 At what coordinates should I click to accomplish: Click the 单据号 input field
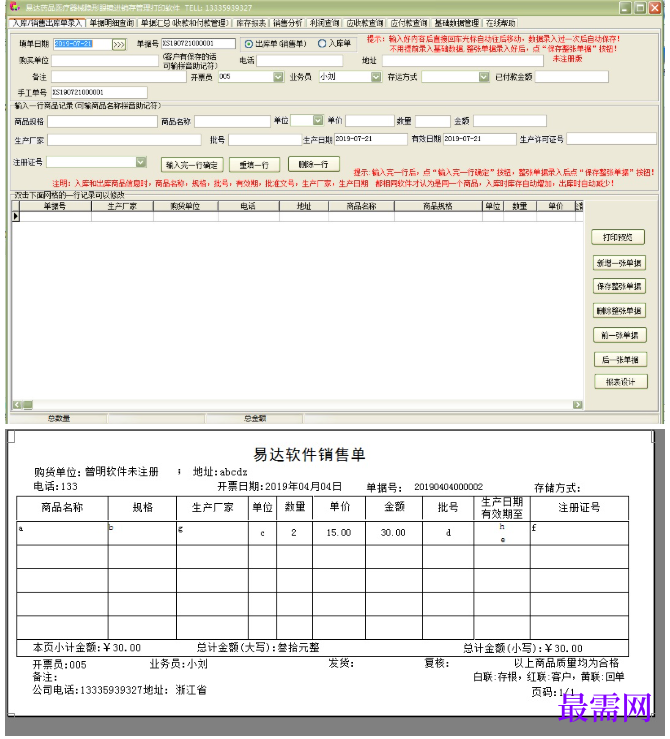coord(198,44)
